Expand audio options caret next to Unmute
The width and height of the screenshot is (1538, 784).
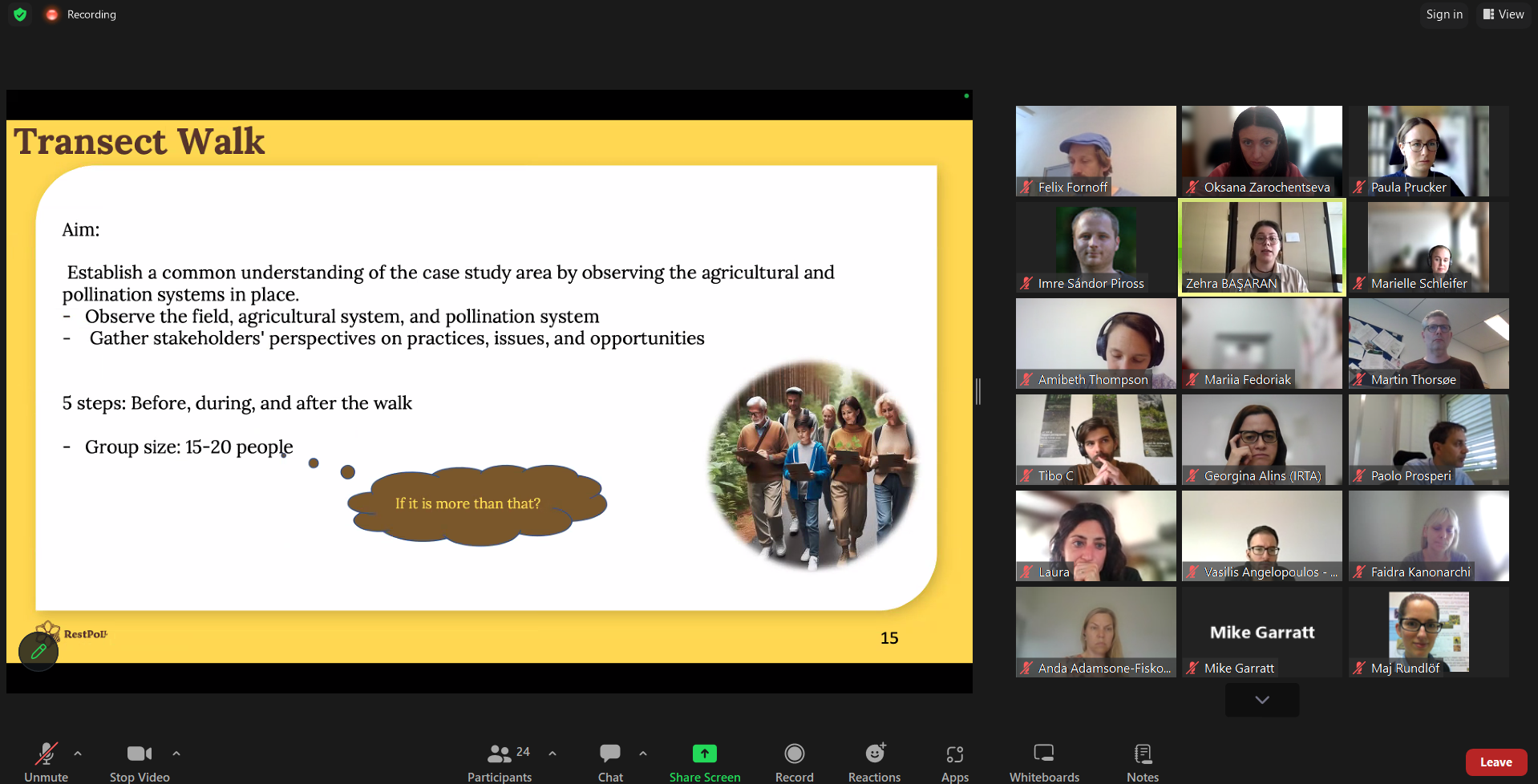point(78,754)
